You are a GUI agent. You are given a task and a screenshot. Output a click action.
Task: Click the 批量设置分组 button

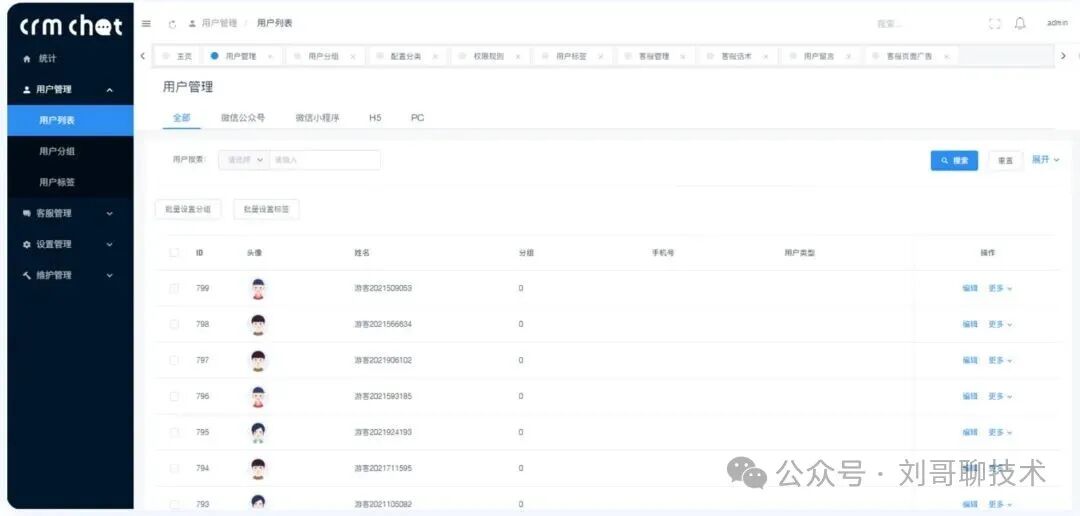click(x=188, y=209)
